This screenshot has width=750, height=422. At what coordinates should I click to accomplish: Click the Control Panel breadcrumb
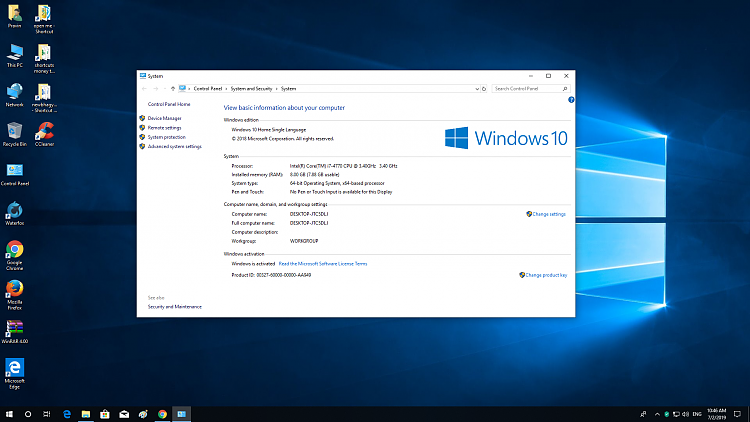point(208,89)
